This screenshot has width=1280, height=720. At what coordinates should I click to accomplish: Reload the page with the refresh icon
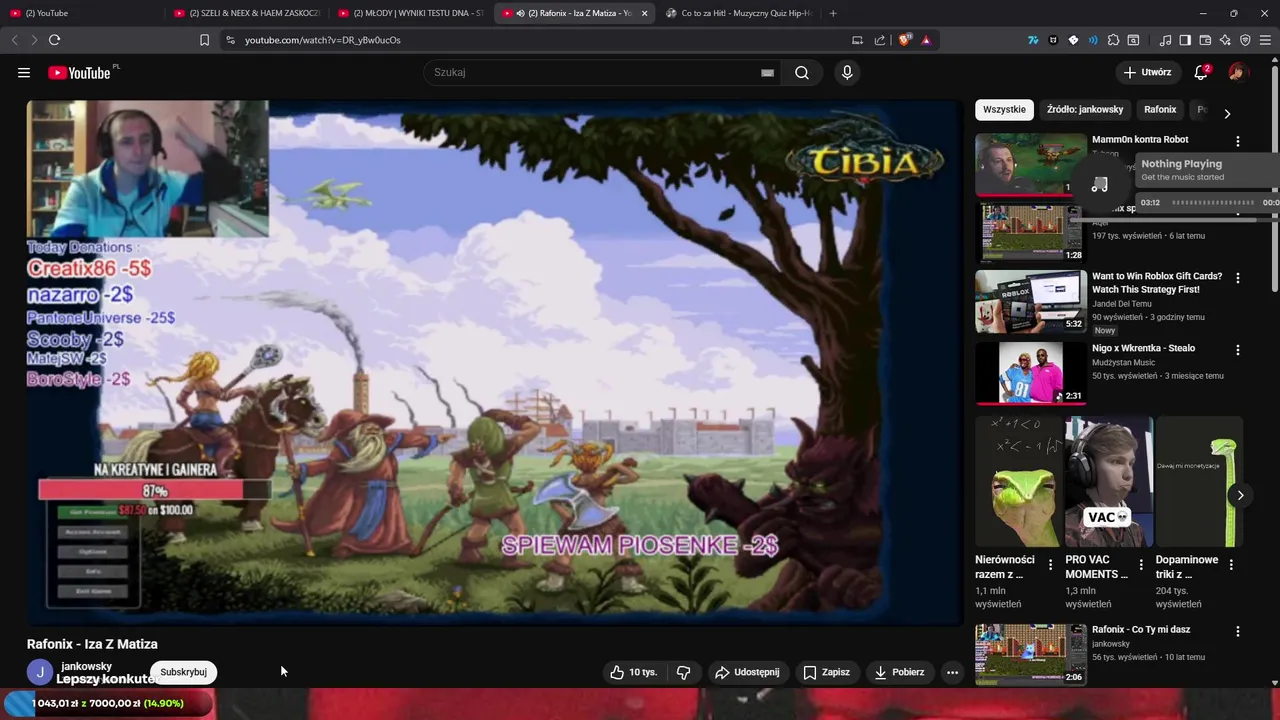click(54, 40)
